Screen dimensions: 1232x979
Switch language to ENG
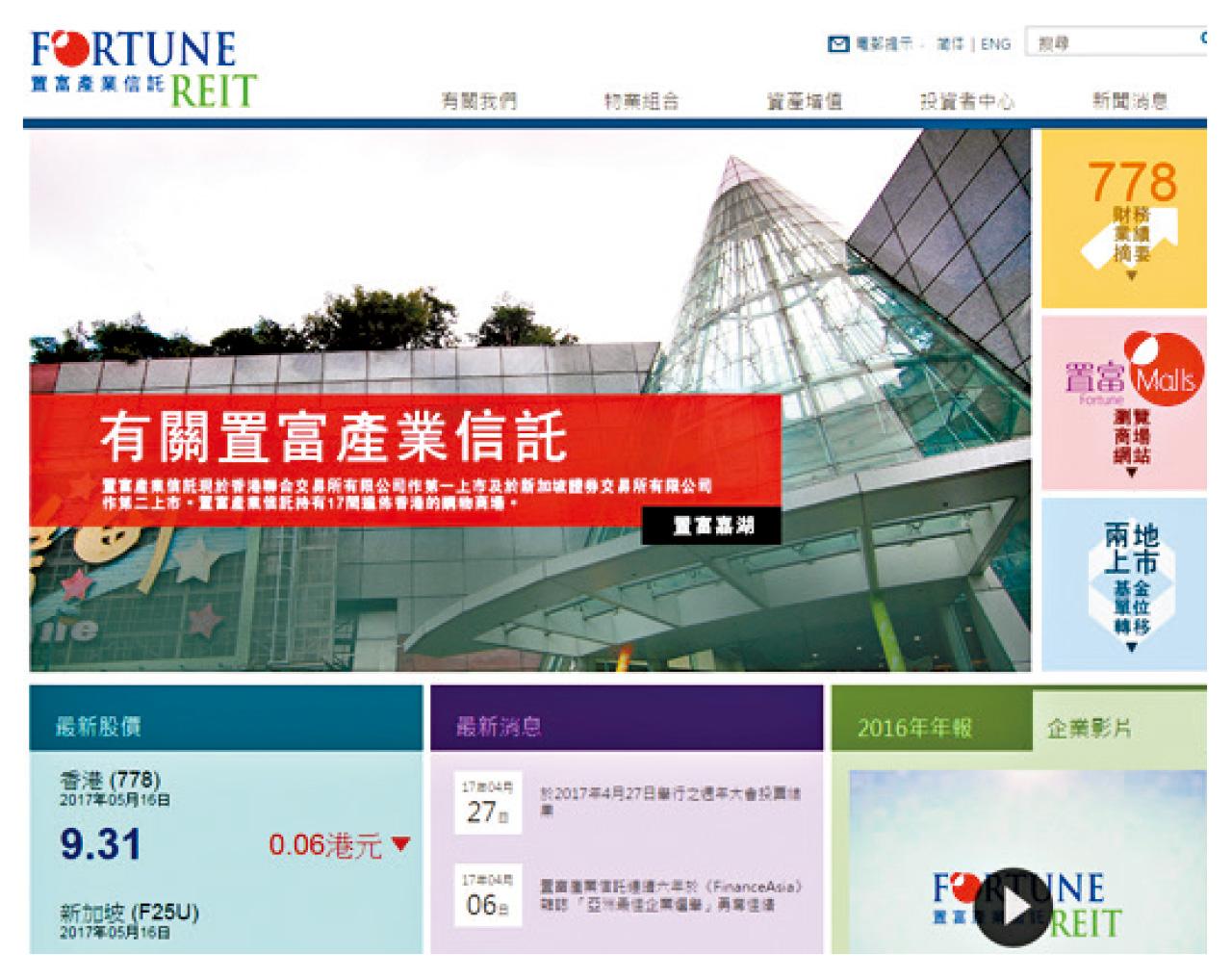pyautogui.click(x=995, y=44)
